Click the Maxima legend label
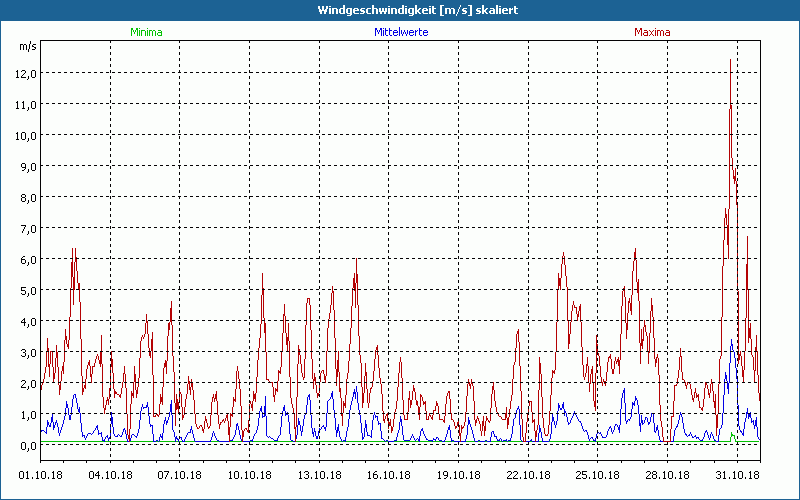This screenshot has height=500, width=800. pyautogui.click(x=653, y=32)
